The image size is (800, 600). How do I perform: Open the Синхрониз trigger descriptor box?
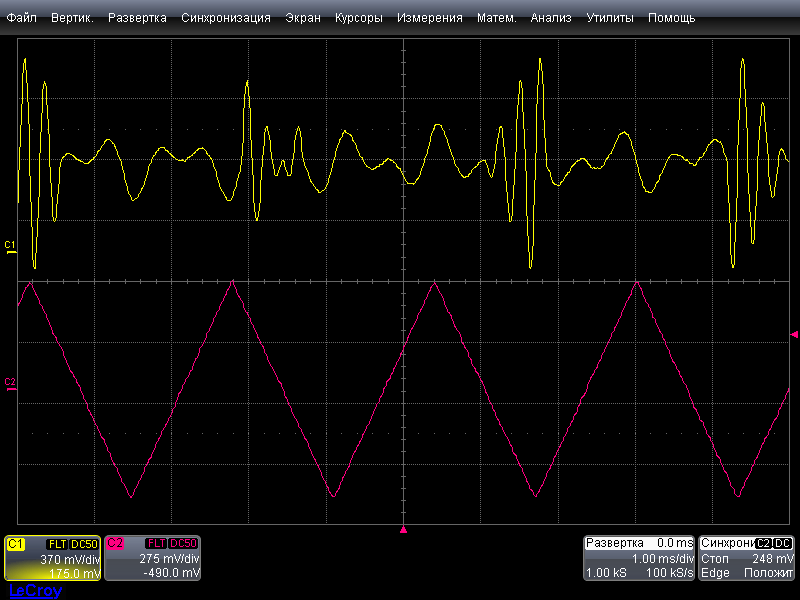(746, 558)
